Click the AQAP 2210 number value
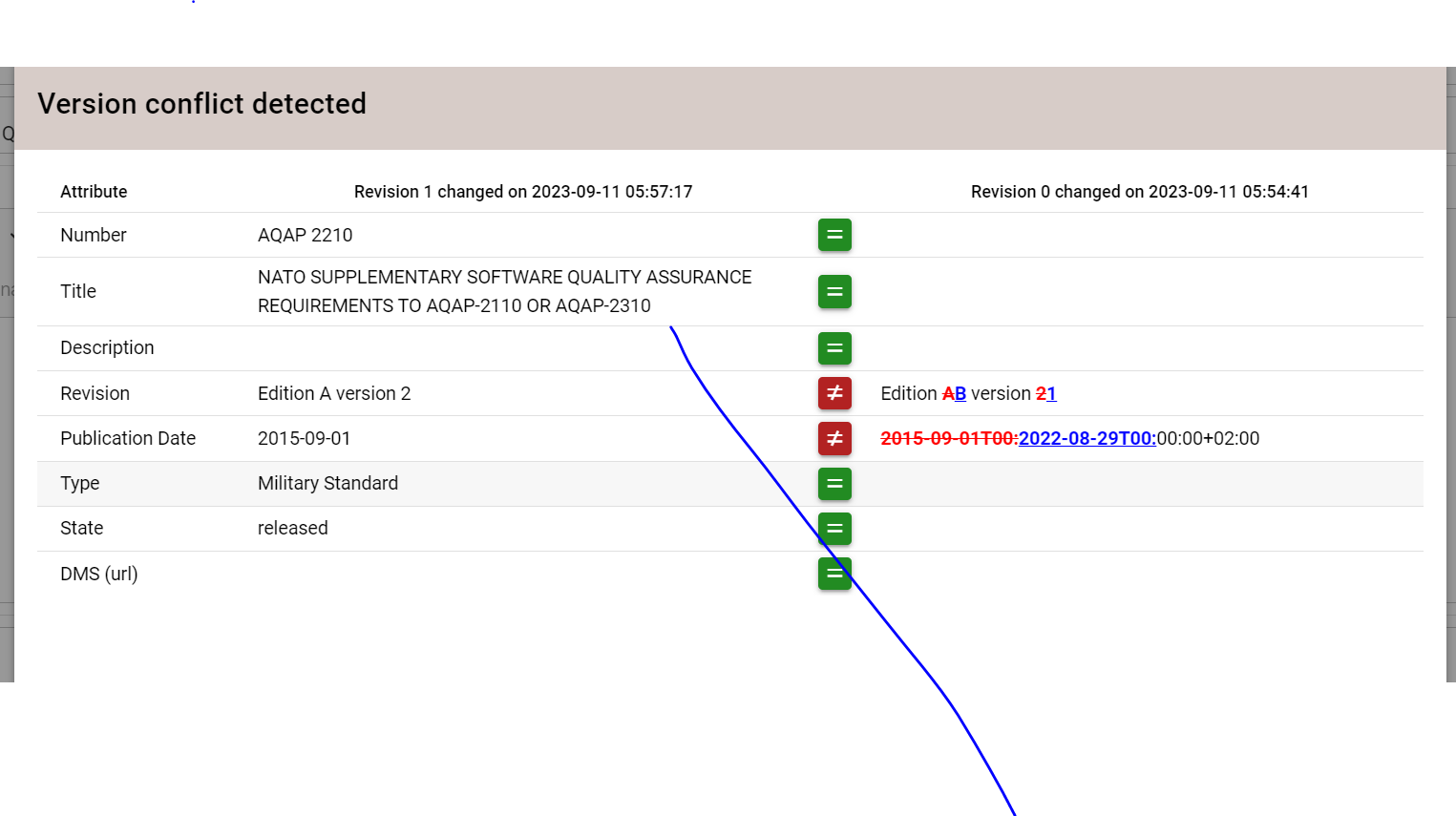The width and height of the screenshot is (1456, 816). [305, 235]
